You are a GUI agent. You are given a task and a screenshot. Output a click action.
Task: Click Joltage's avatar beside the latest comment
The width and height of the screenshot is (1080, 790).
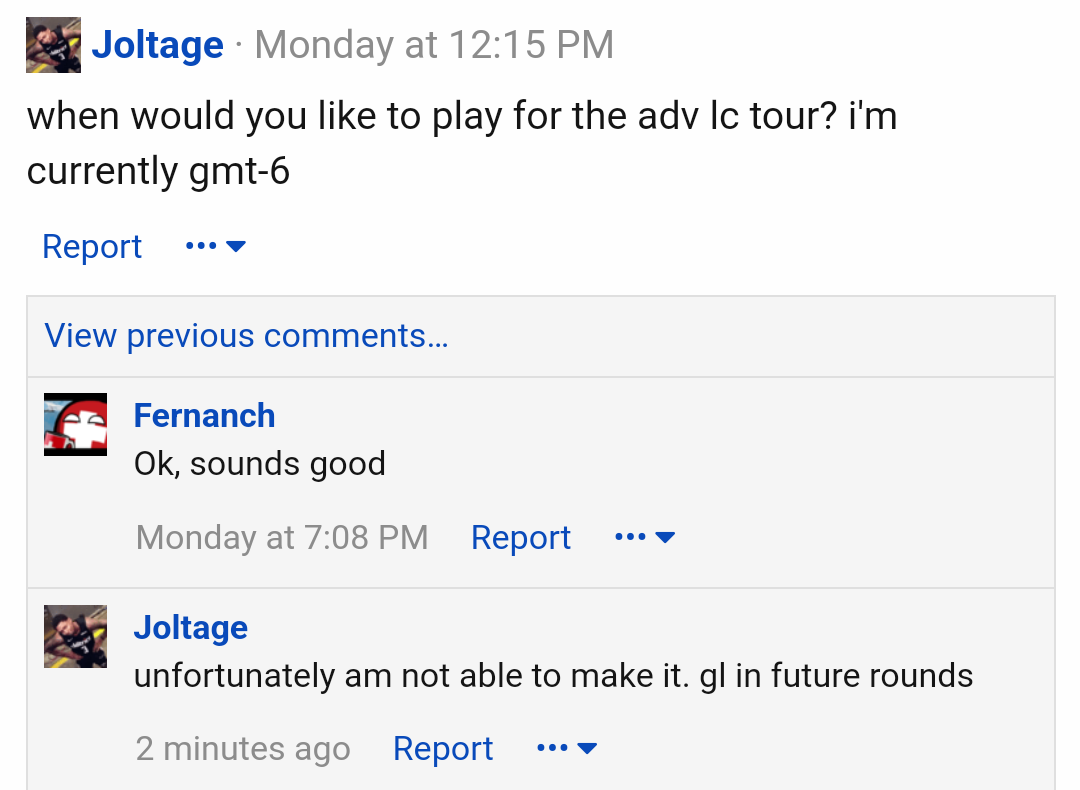tap(75, 636)
